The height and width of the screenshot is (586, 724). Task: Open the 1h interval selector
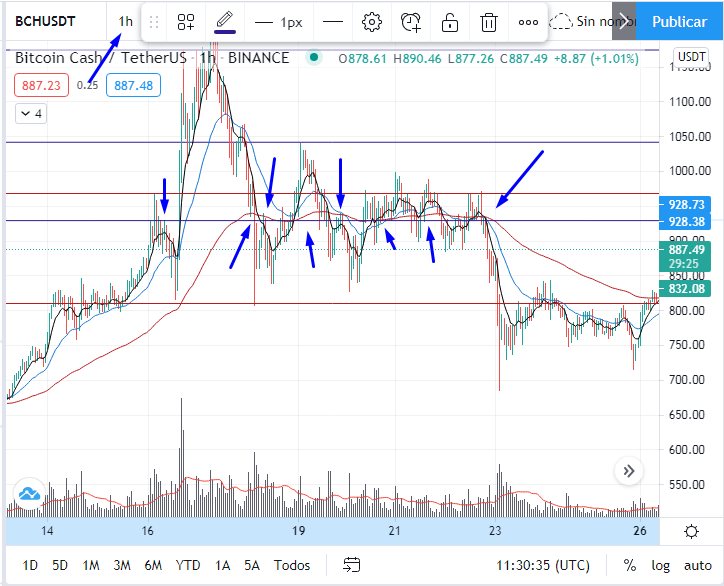click(x=125, y=21)
